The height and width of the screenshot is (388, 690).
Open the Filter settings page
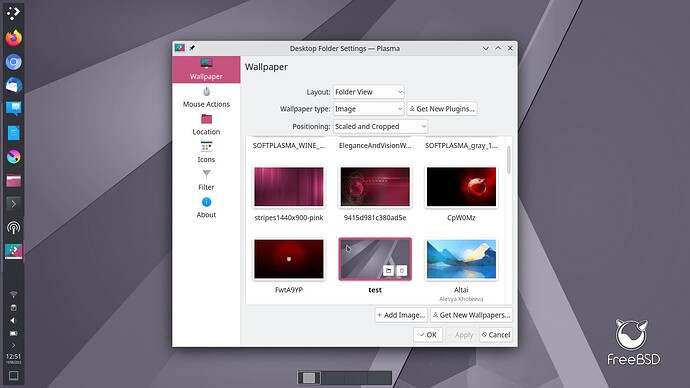[x=206, y=180]
